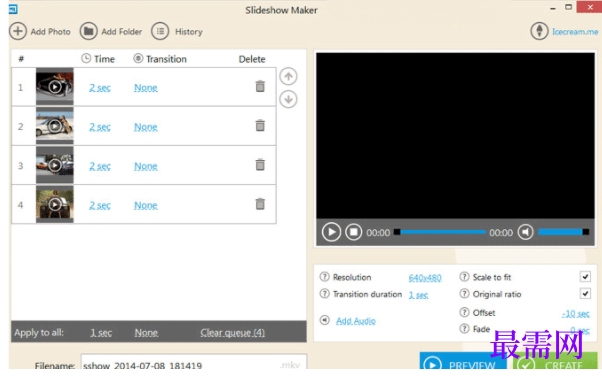Viewport: 602px width, 376px height.
Task: Change the 2 sec time on slide 4
Action: (100, 205)
